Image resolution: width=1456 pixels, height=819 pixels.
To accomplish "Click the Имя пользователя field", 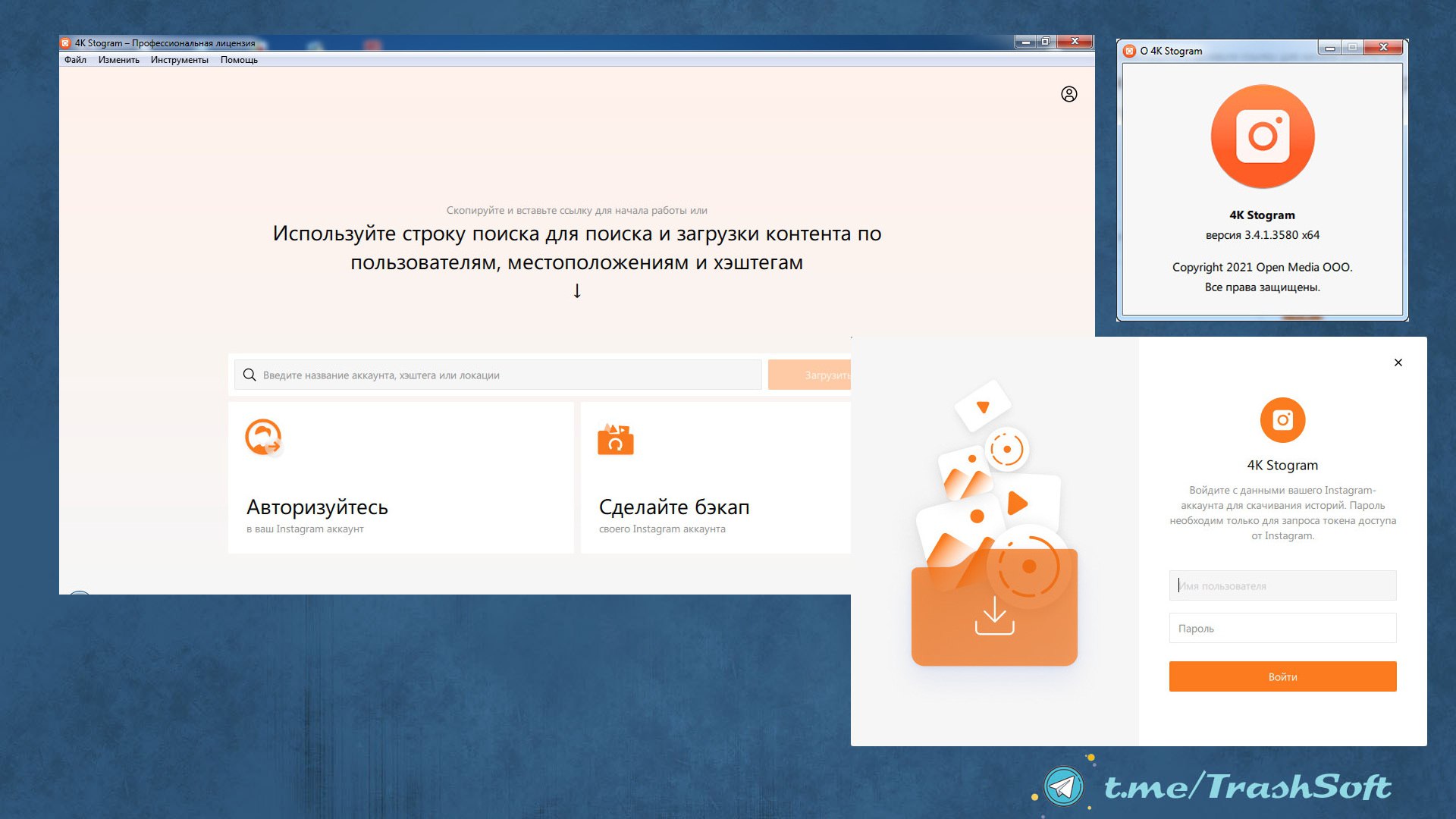I will [x=1282, y=585].
